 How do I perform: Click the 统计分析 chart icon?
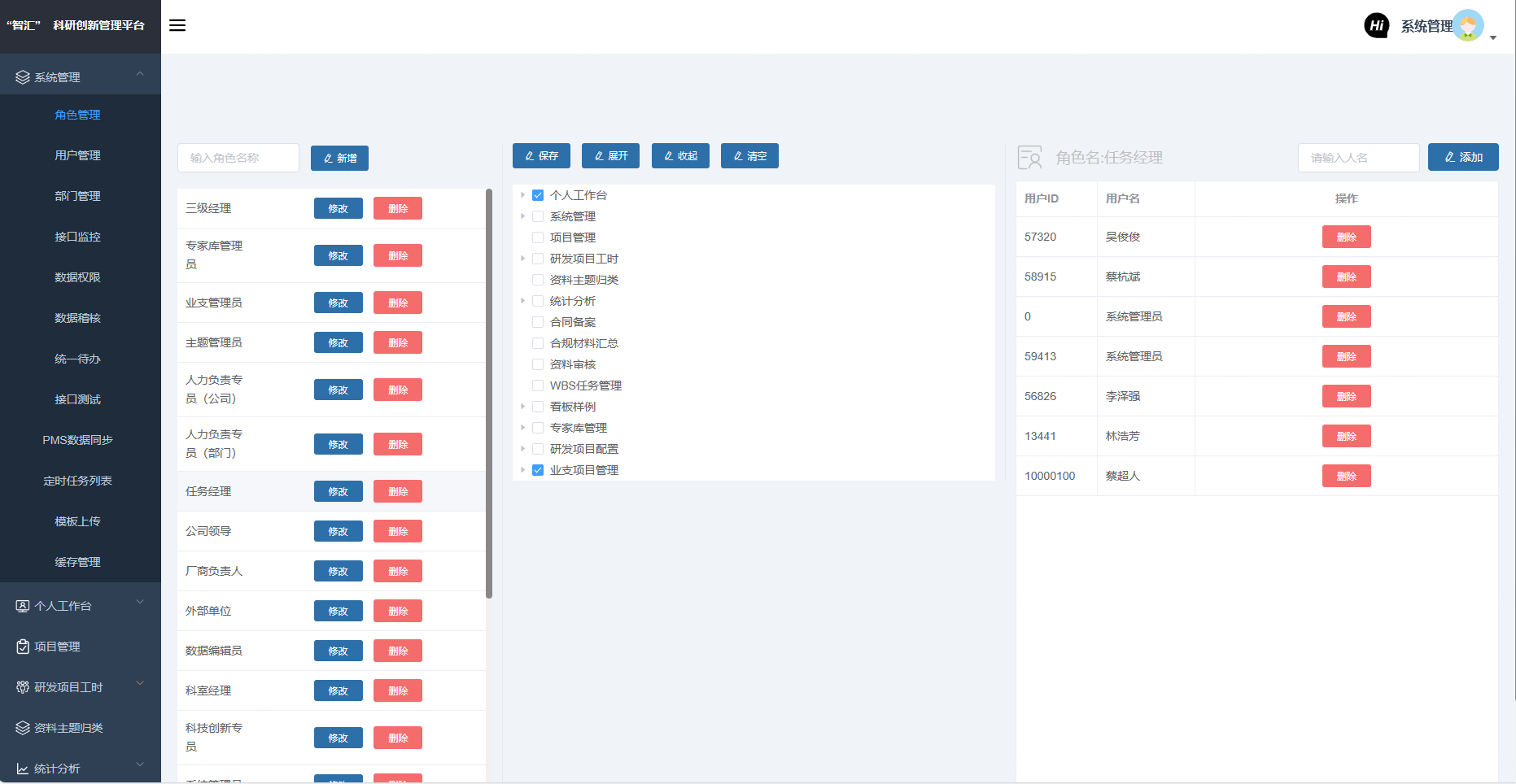[23, 769]
